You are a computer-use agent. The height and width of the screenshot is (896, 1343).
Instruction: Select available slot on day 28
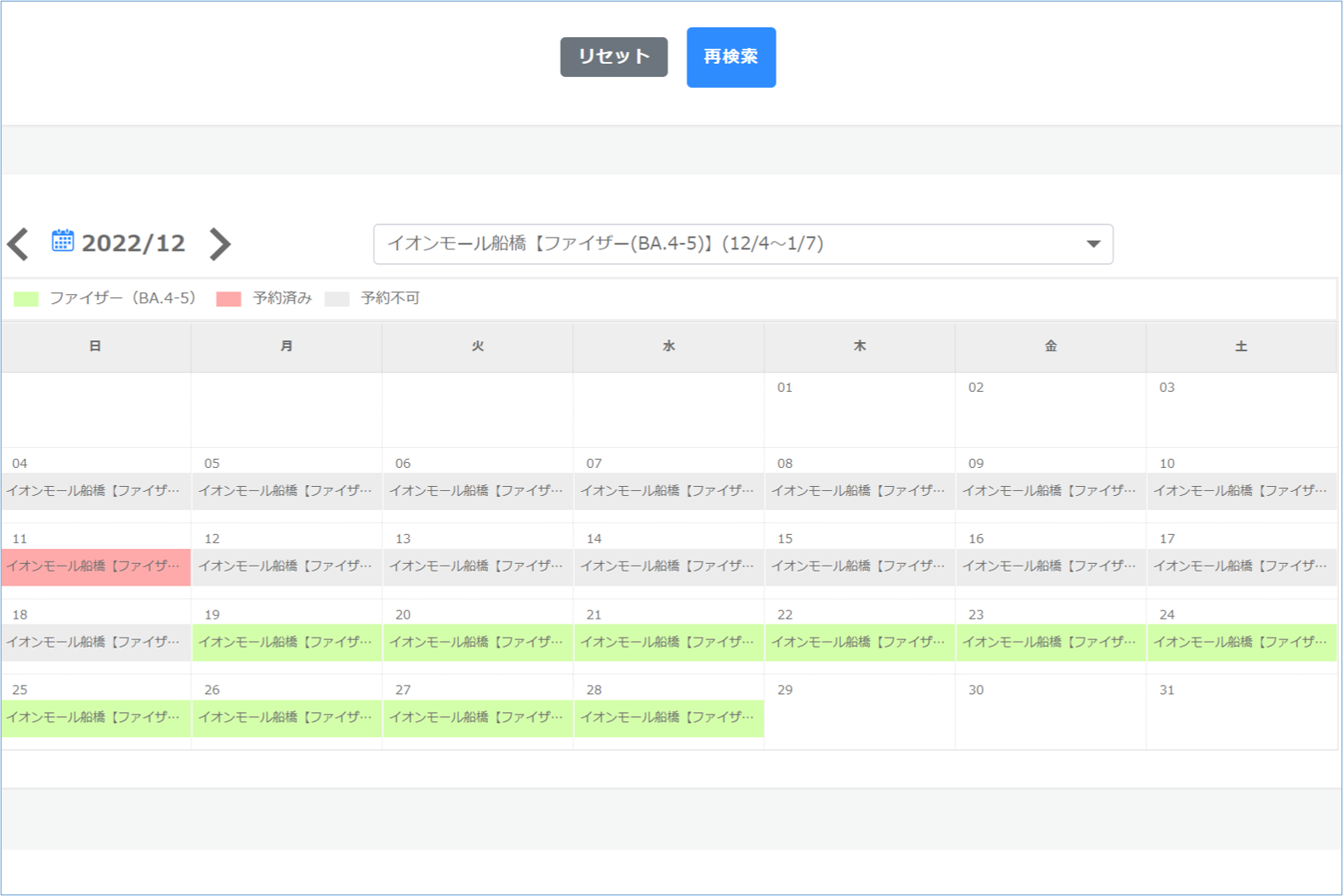coord(669,718)
